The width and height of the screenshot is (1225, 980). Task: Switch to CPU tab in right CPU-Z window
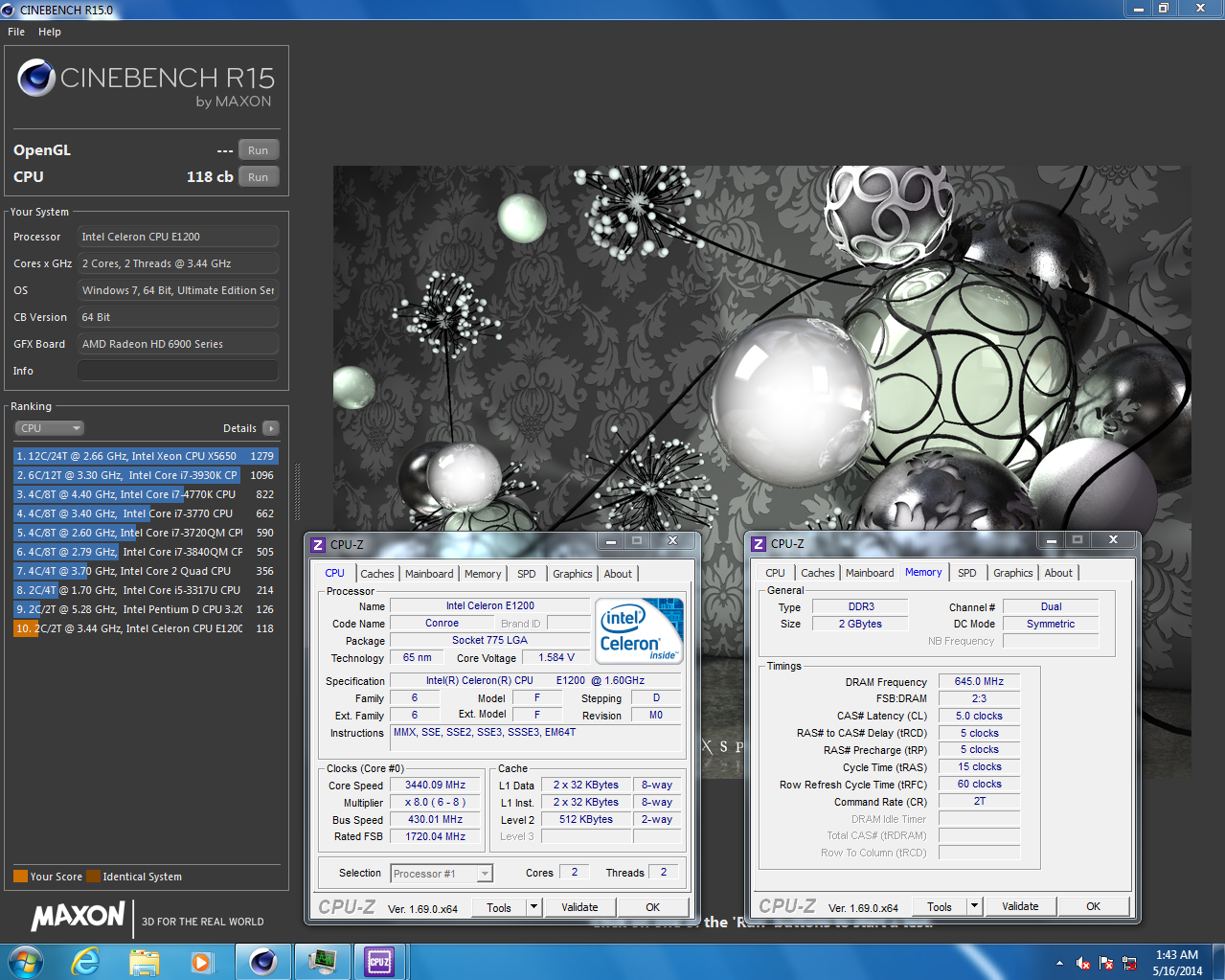coord(776,573)
